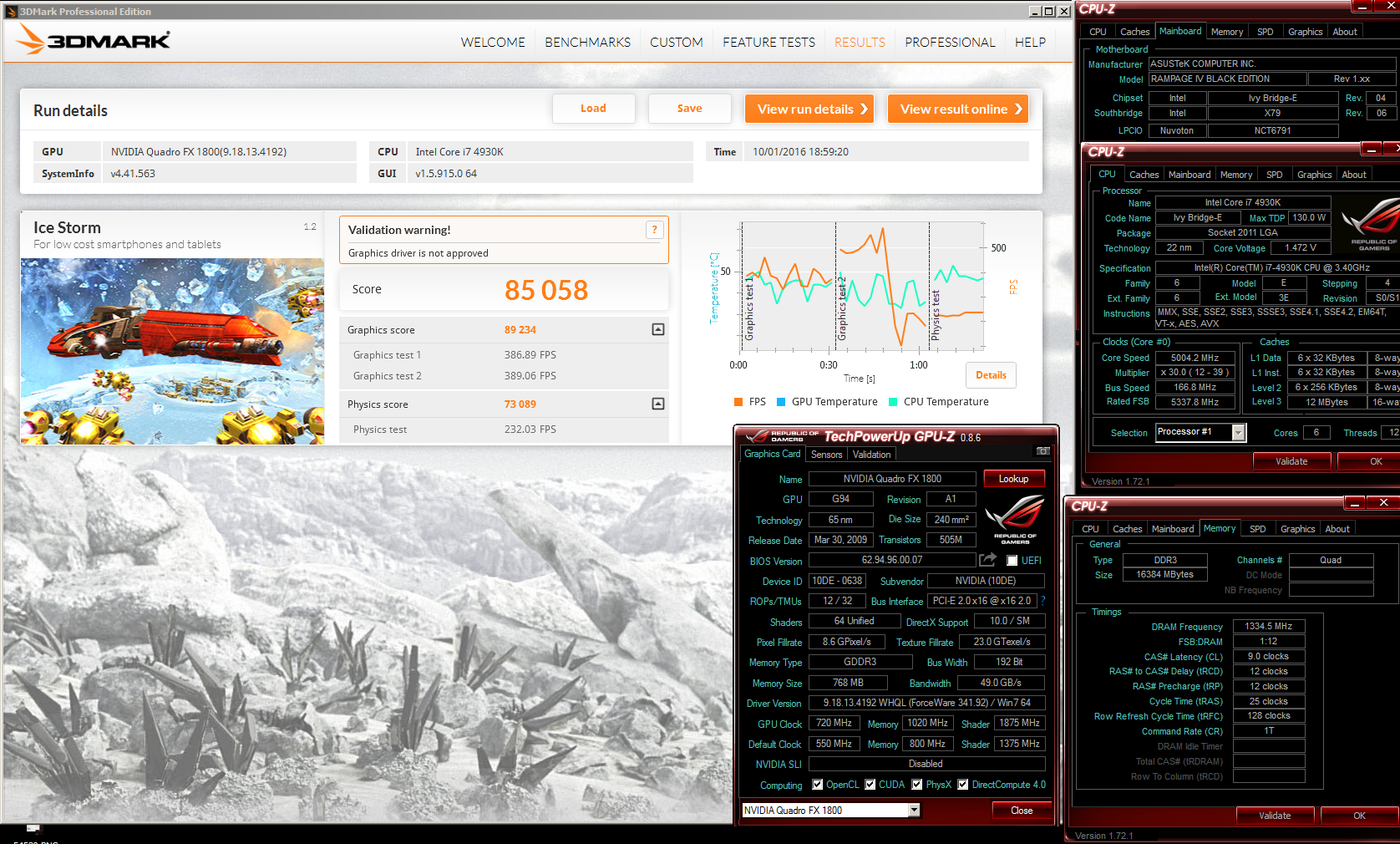Toggle the CUDA checkbox
This screenshot has height=844, width=1400.
pos(870,785)
